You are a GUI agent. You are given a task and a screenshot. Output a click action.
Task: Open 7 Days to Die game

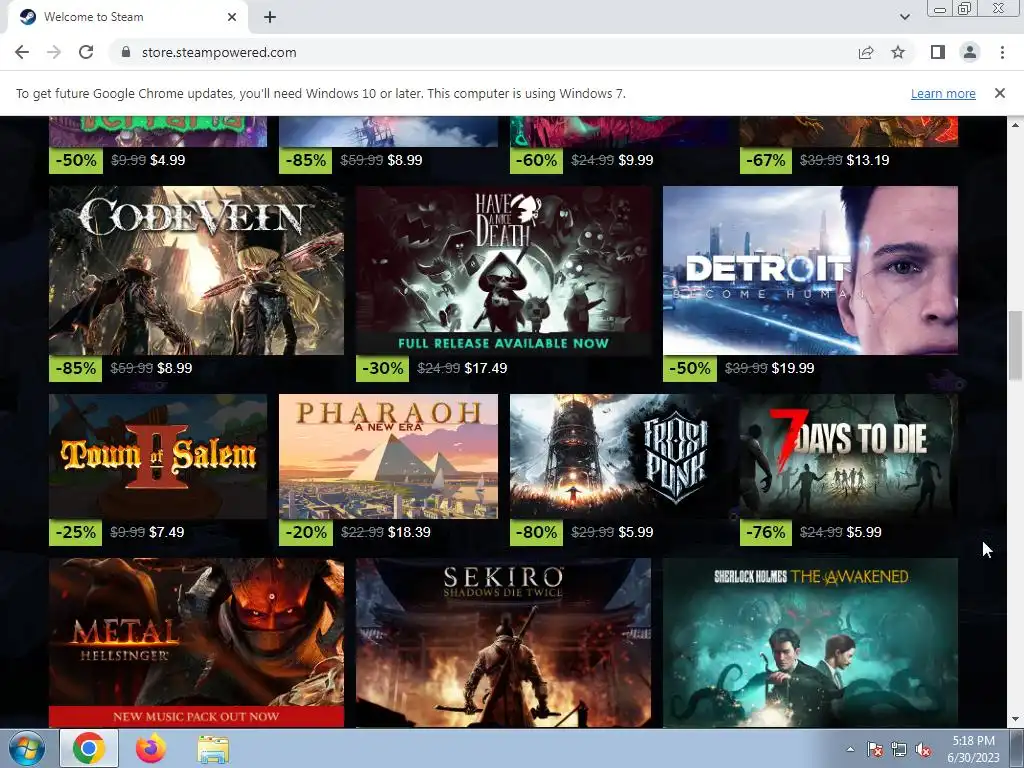pos(849,456)
